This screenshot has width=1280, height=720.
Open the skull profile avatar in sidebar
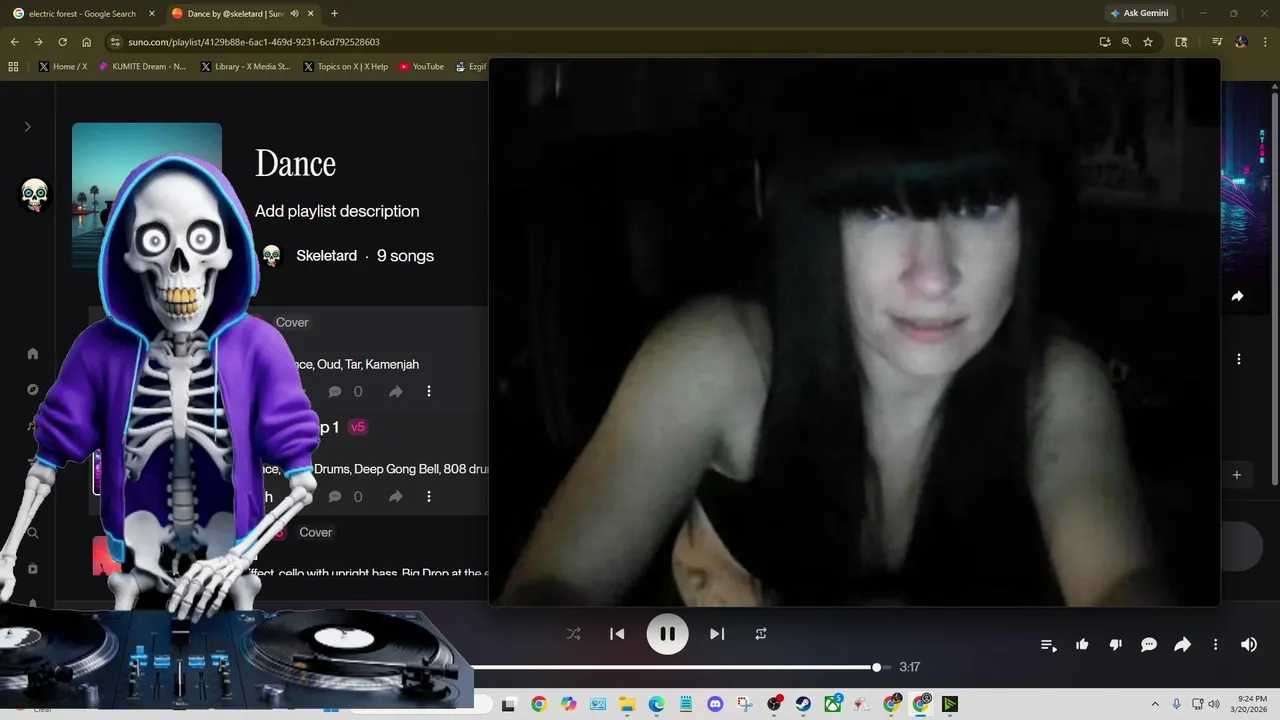click(x=35, y=195)
